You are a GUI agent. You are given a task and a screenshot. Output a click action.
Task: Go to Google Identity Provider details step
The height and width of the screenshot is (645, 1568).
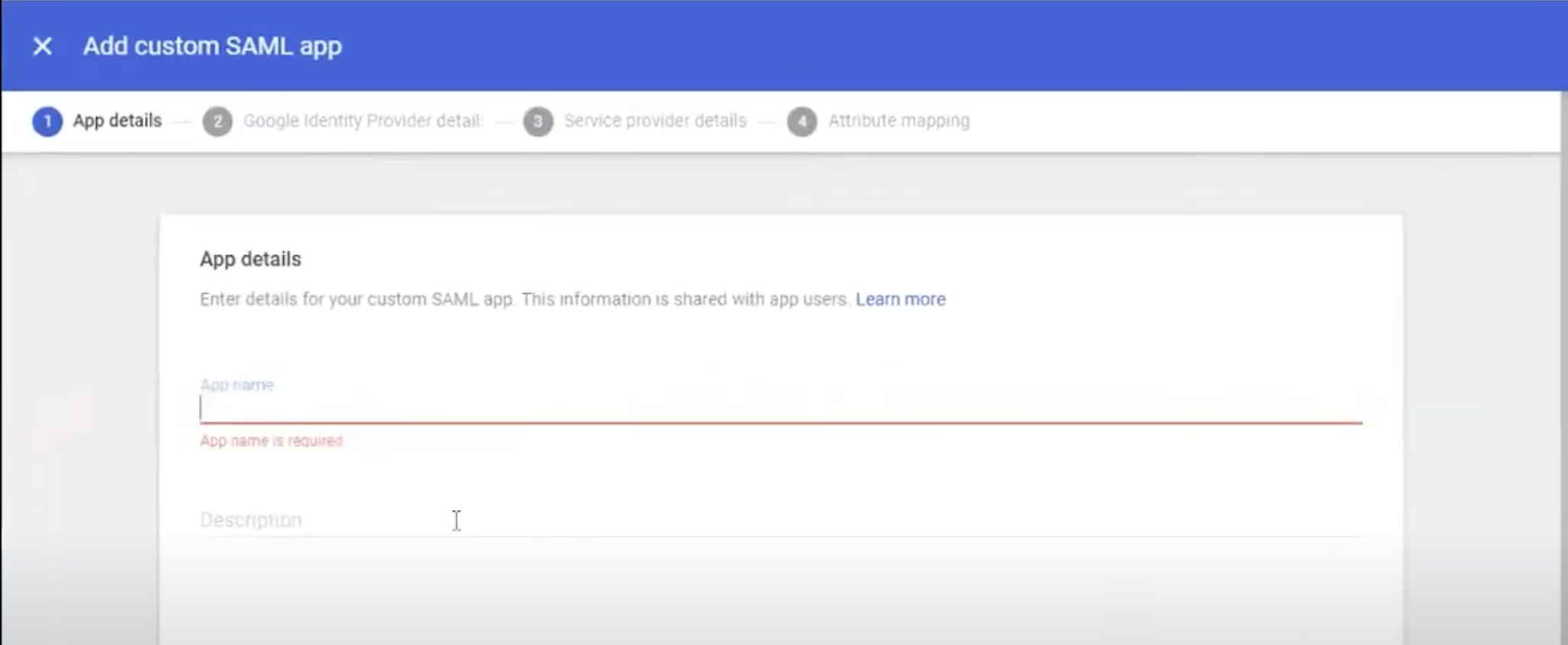[x=363, y=121]
